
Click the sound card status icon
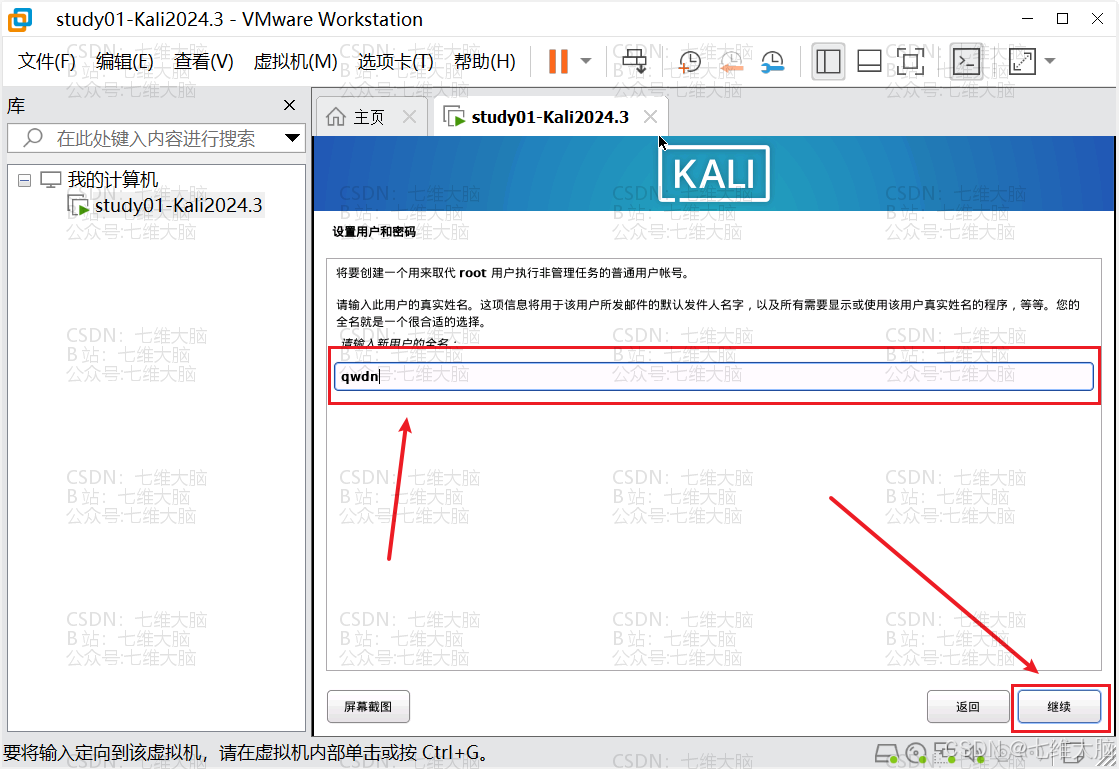point(974,753)
